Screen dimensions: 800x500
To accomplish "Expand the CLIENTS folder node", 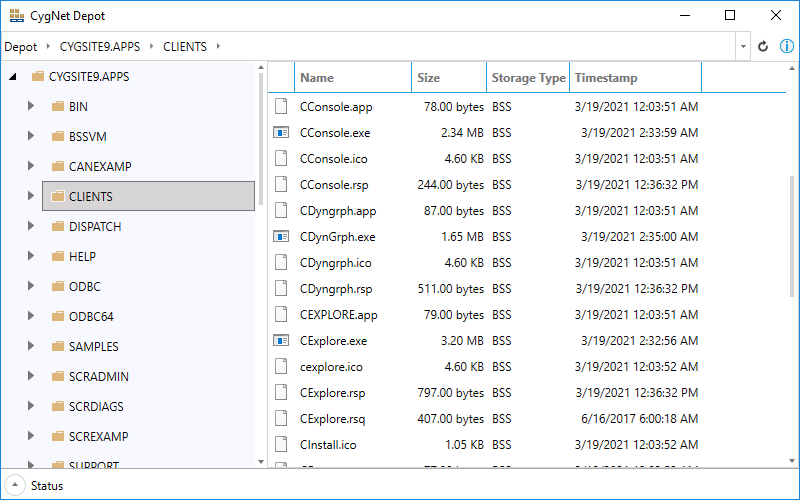I will (x=31, y=196).
